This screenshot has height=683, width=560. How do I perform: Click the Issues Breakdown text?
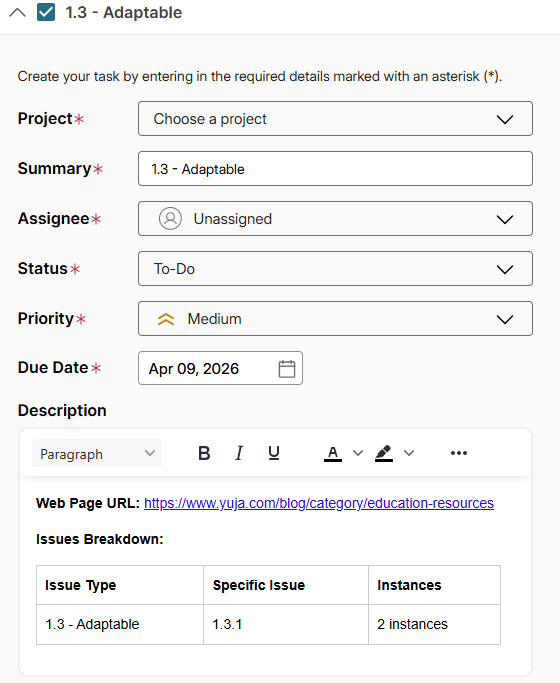[x=100, y=539]
